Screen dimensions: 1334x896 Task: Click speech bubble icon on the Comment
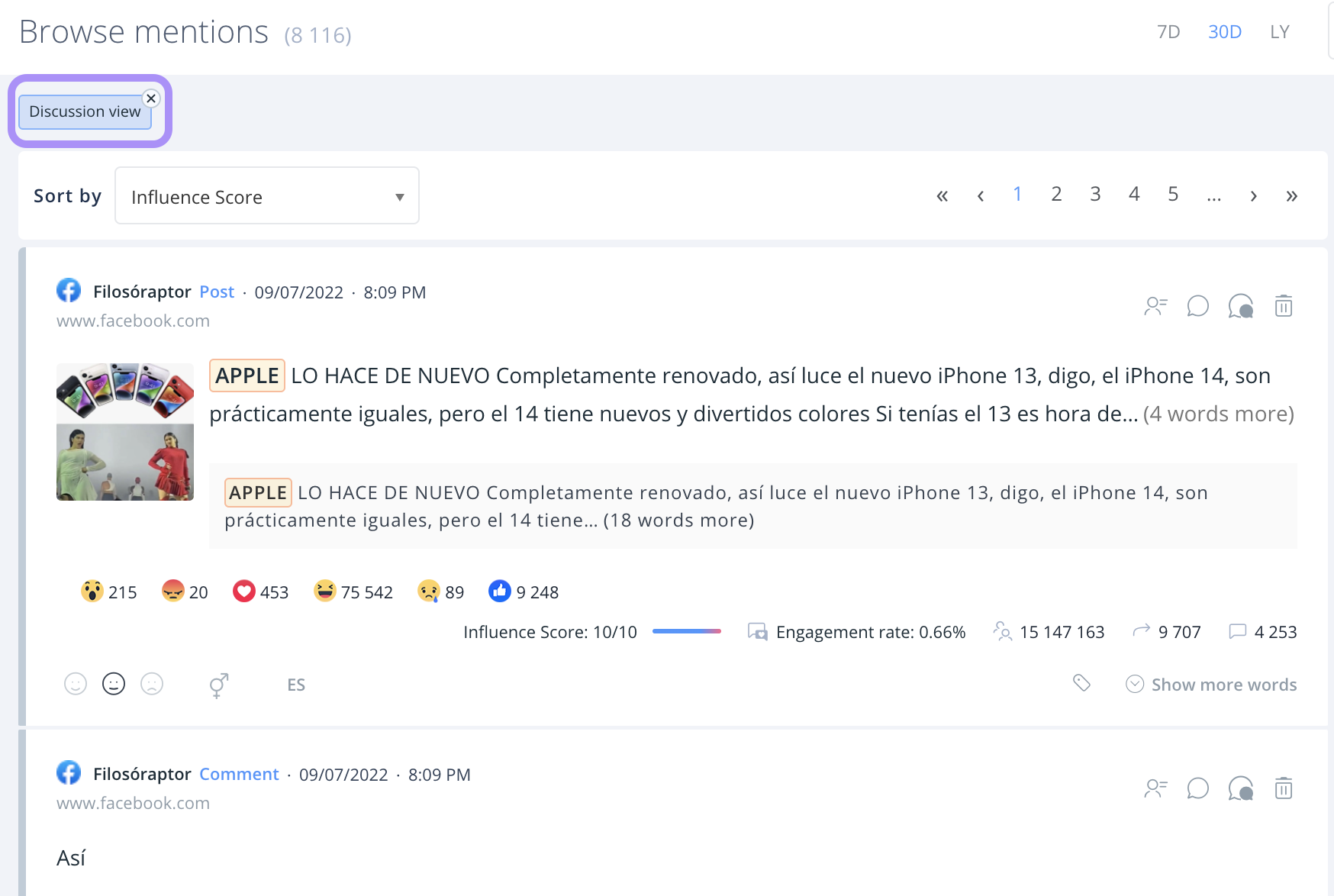click(x=1197, y=788)
